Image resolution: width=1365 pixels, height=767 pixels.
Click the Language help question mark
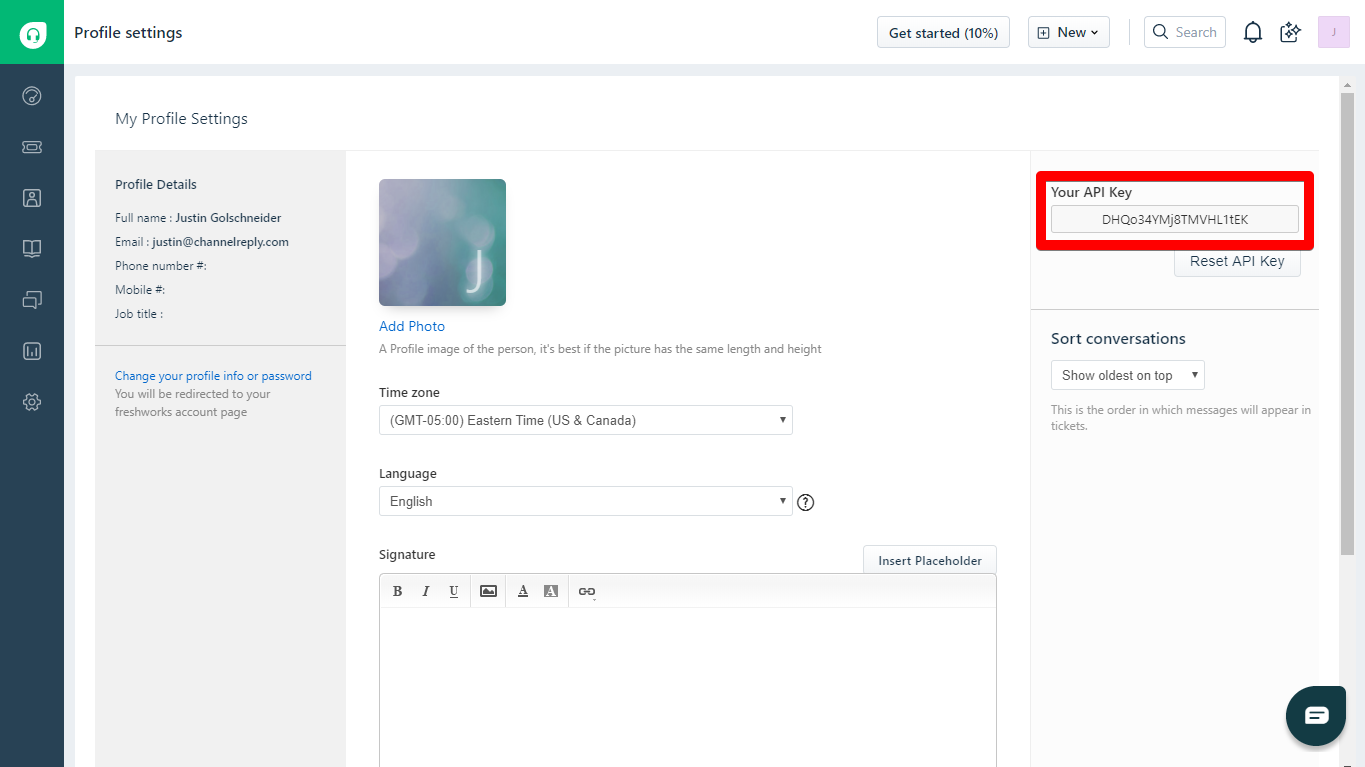pyautogui.click(x=806, y=502)
